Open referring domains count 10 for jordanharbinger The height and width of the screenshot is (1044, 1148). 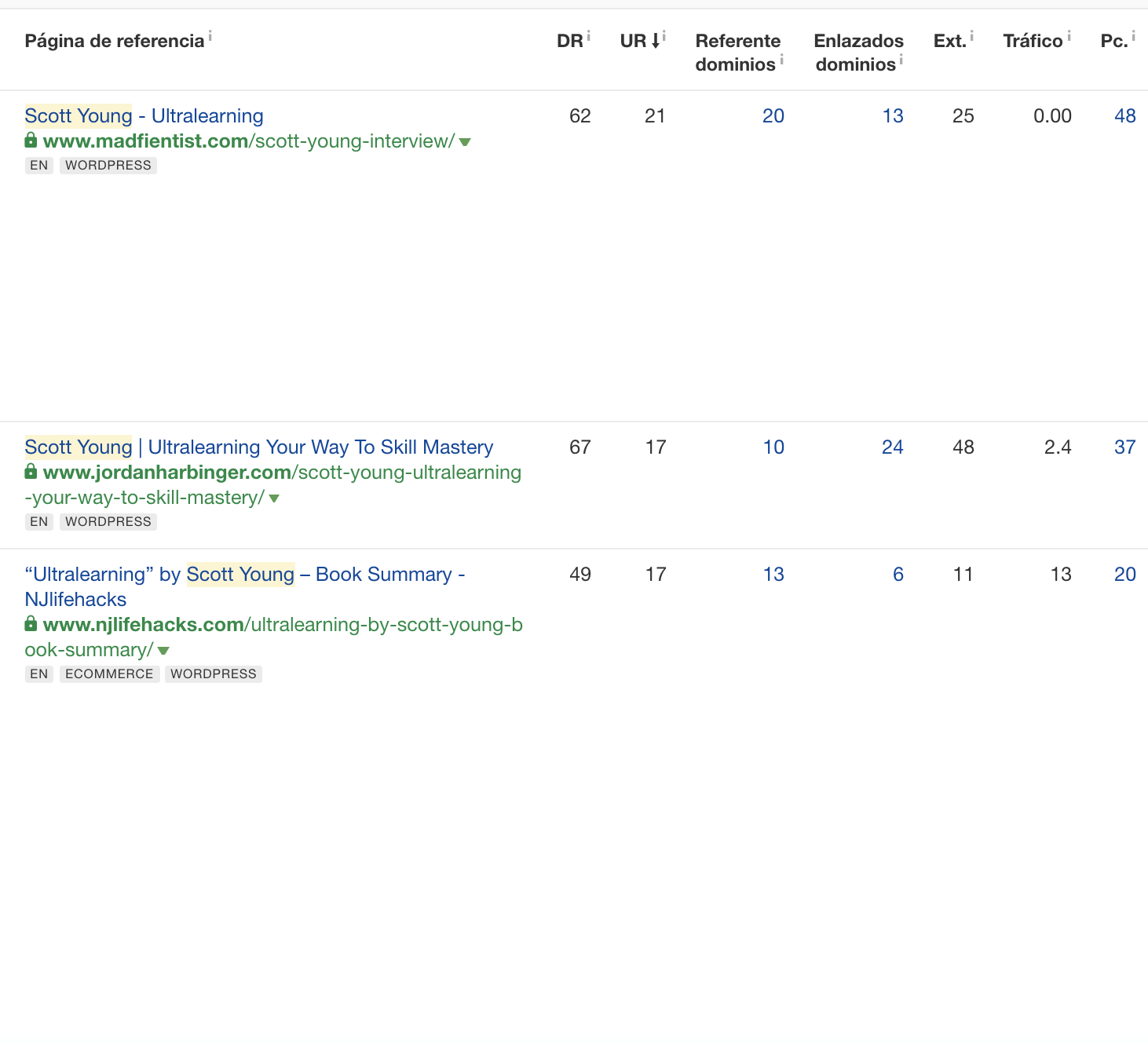(x=773, y=447)
